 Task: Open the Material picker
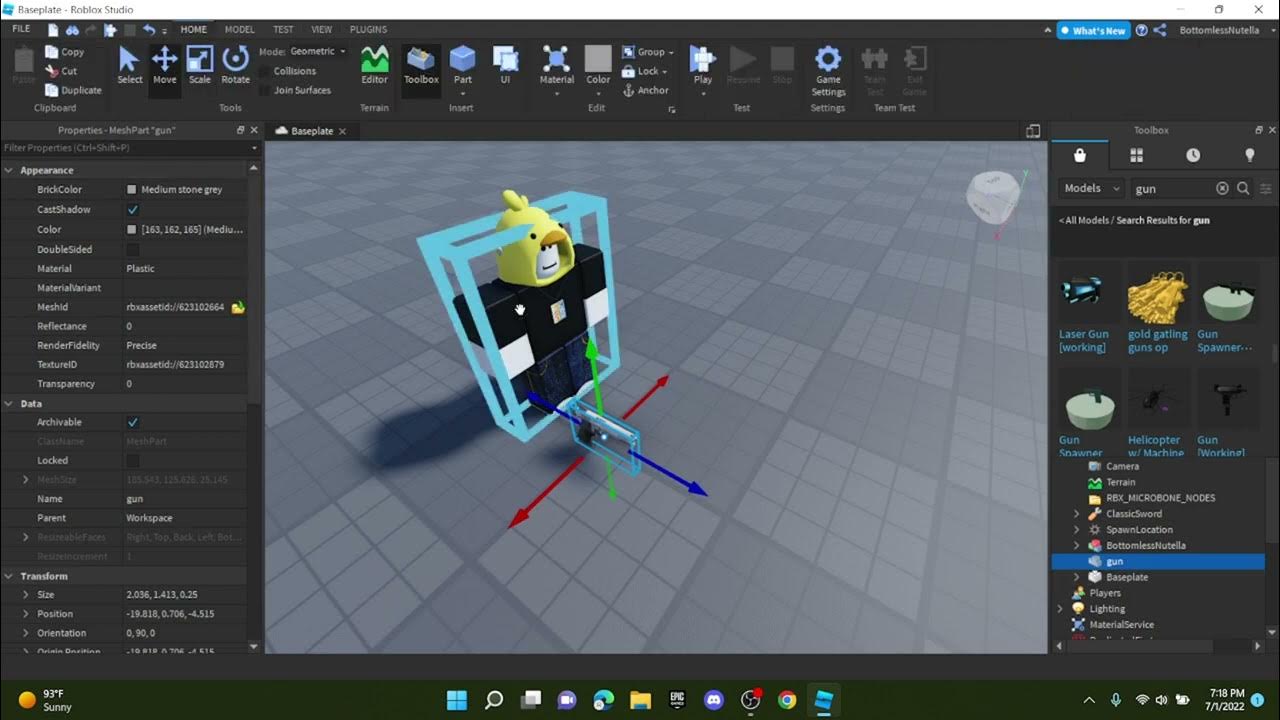click(557, 65)
